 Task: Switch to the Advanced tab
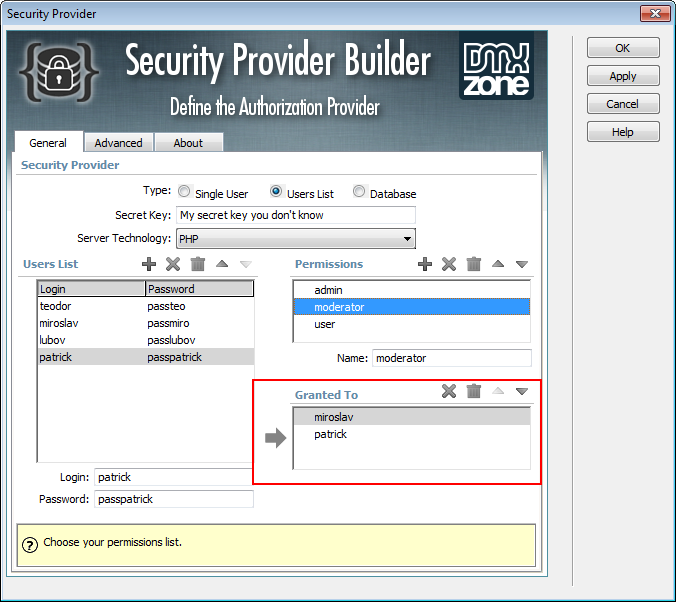[x=119, y=143]
